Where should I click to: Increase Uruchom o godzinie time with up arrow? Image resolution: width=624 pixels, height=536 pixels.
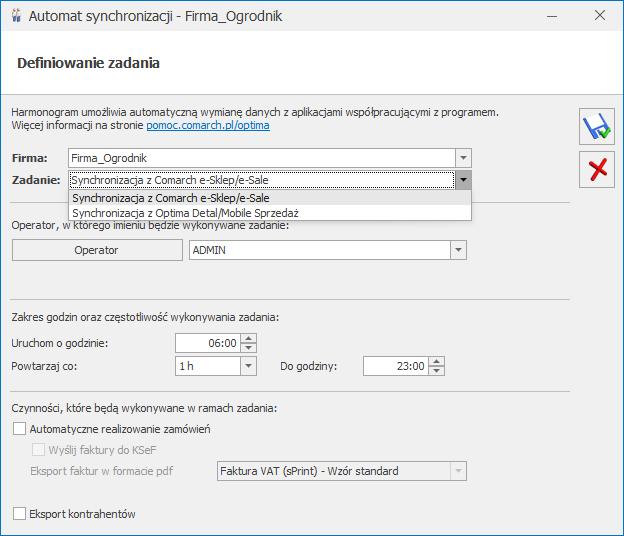pos(249,338)
